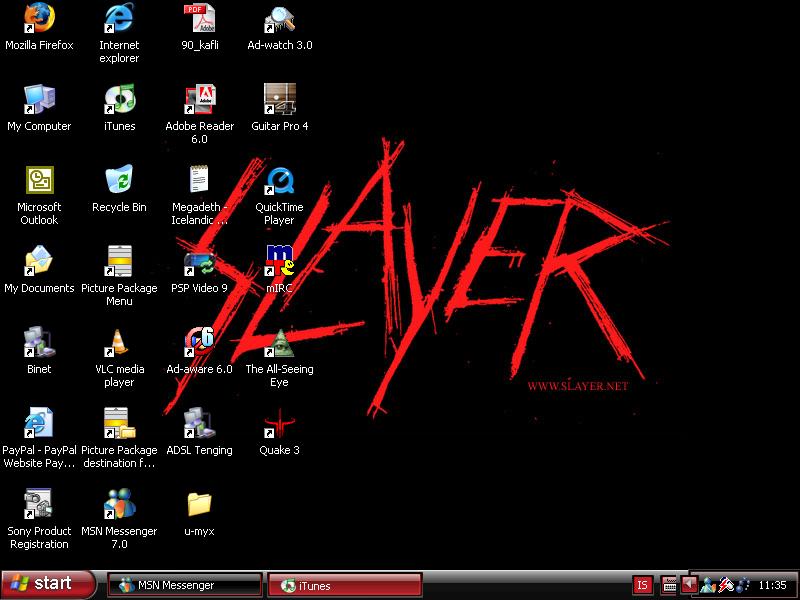Switch to the MSN Messenger taskbar button
Viewport: 800px width, 600px height.
point(185,585)
